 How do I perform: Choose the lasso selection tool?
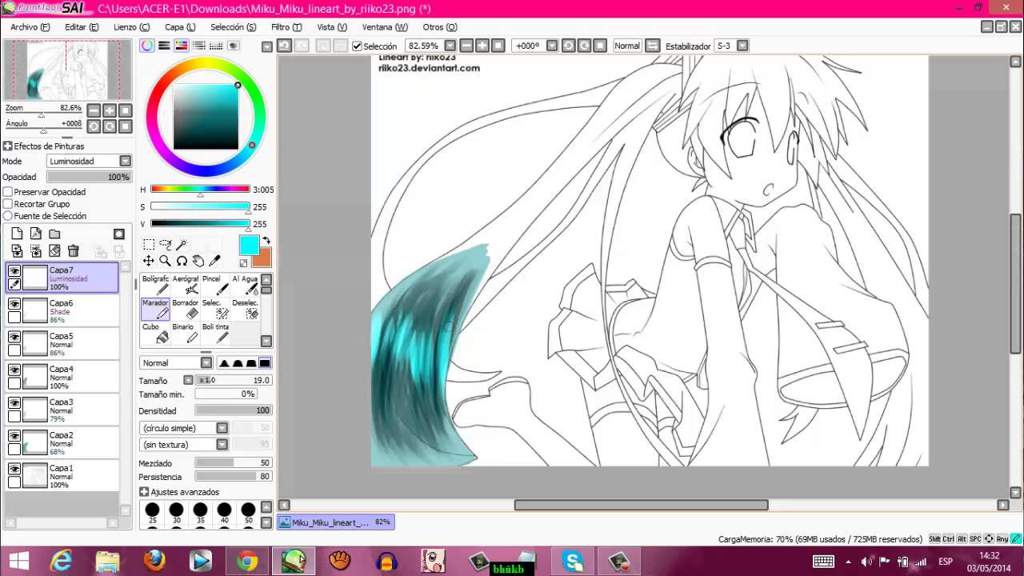(x=165, y=244)
